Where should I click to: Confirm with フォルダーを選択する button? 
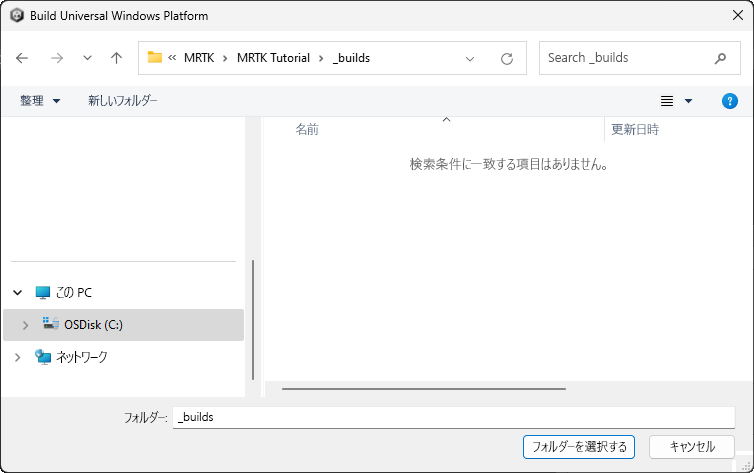tap(578, 447)
